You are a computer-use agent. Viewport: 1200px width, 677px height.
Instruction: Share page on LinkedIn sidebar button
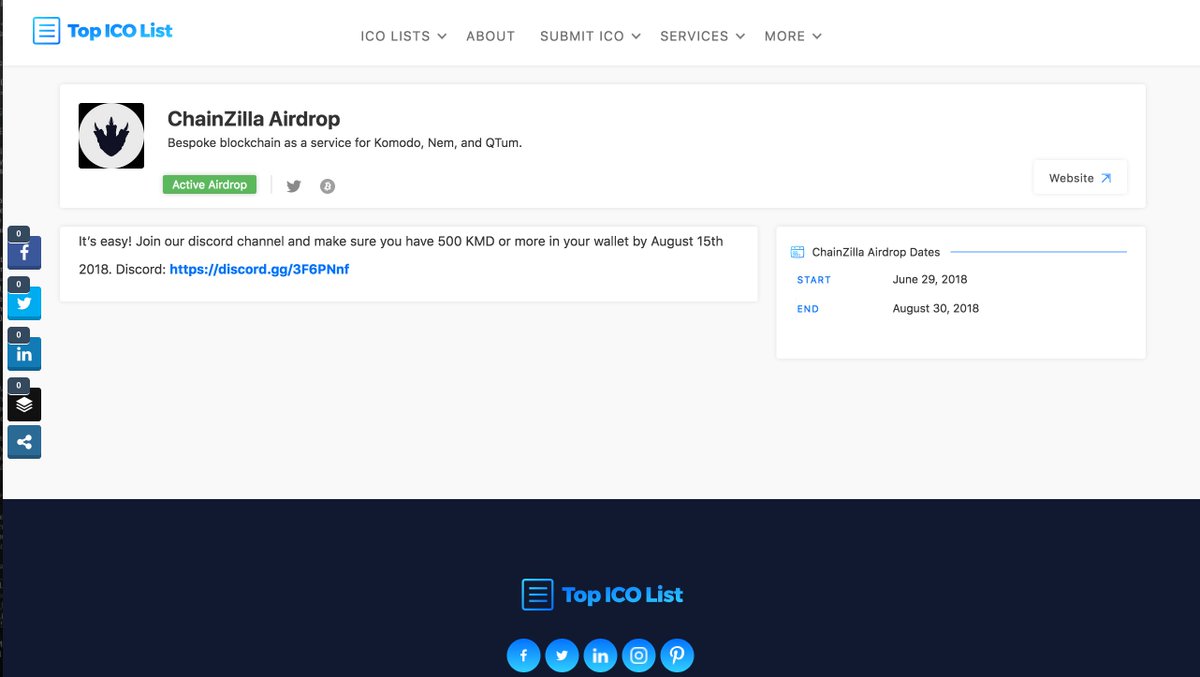[24, 354]
